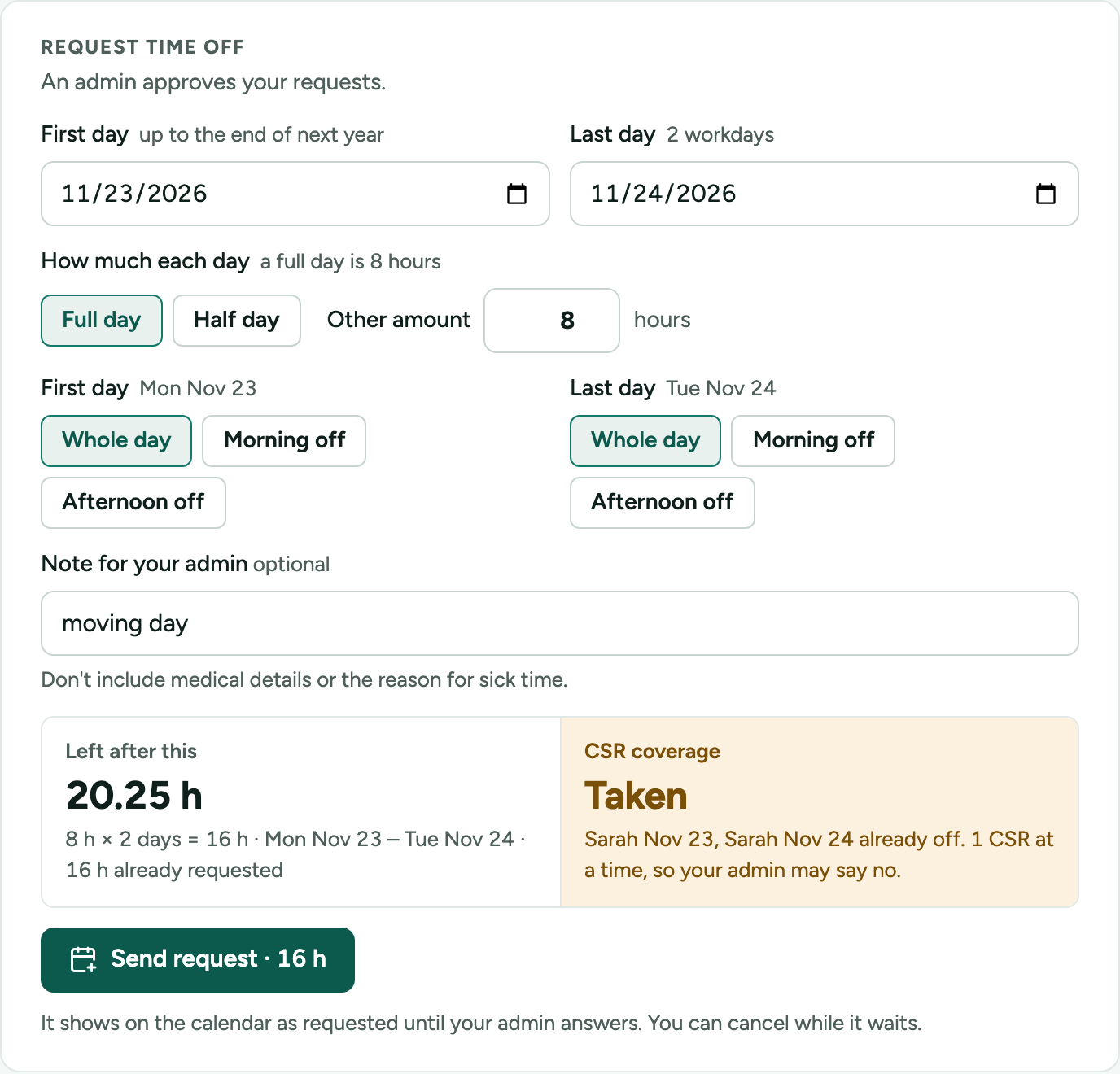Click the "REQUEST TIME OFF" heading
This screenshot has height=1074, width=1120.
click(143, 47)
